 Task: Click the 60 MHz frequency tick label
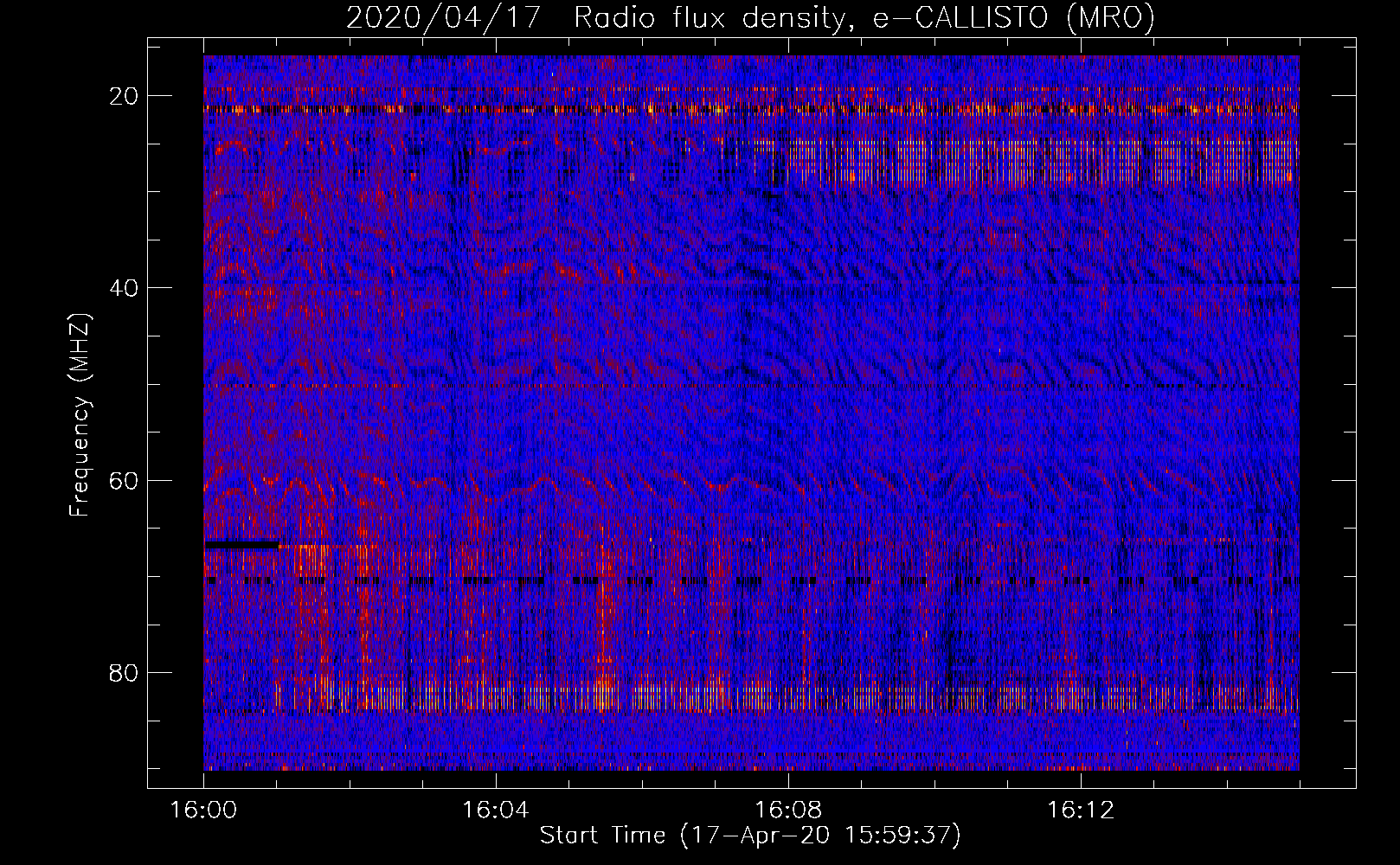(125, 480)
